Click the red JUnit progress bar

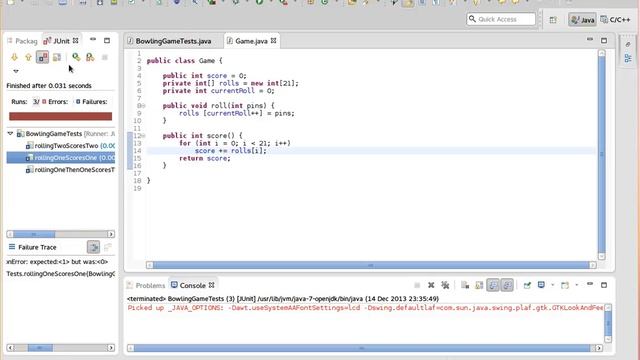(60, 116)
